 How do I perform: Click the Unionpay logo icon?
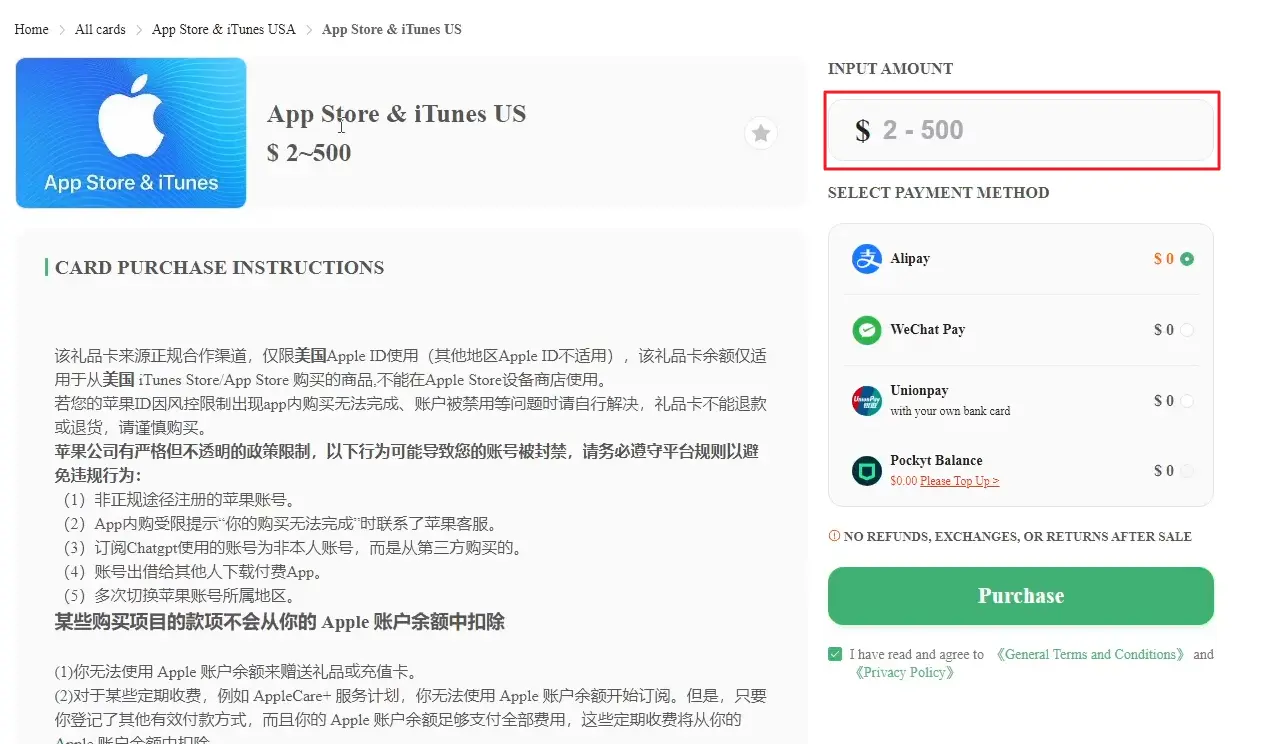867,401
